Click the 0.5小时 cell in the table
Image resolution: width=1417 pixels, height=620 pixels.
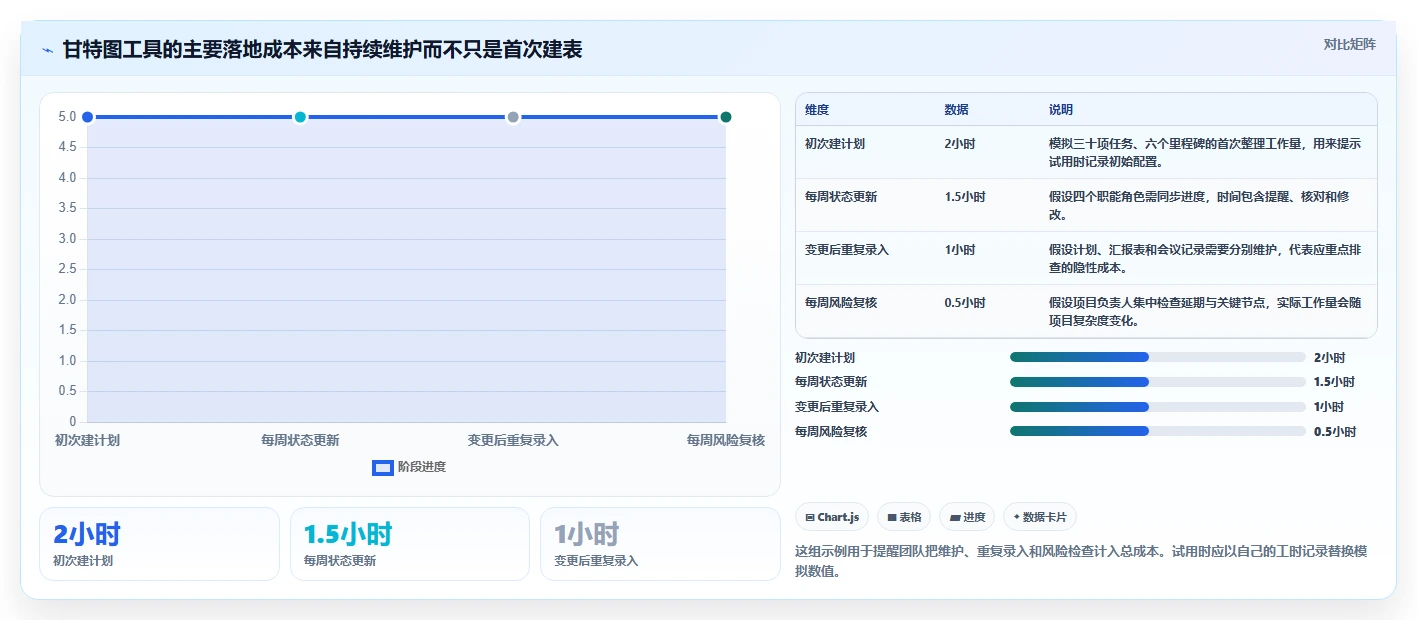point(965,302)
